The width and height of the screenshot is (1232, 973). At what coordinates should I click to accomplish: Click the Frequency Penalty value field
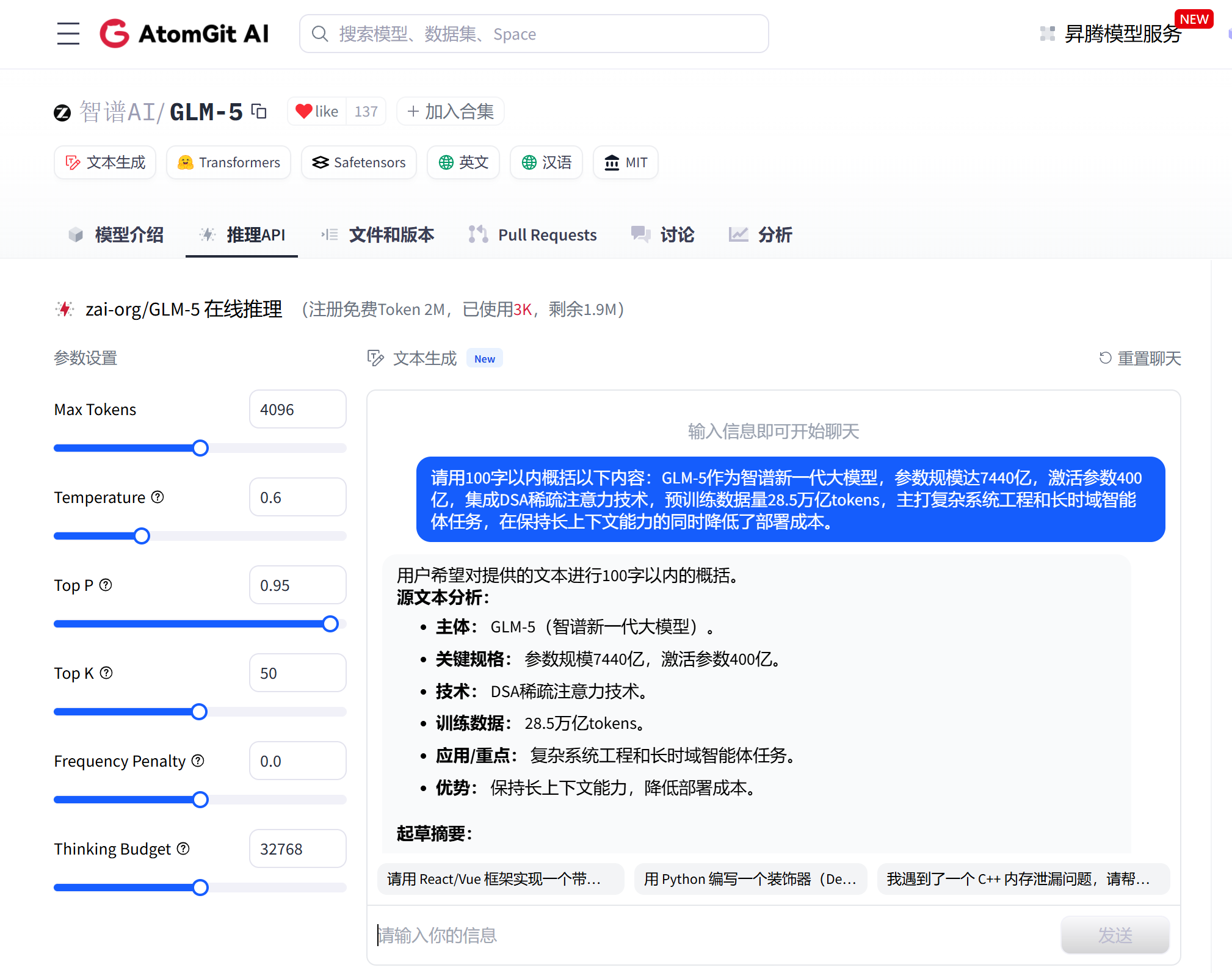pos(298,761)
